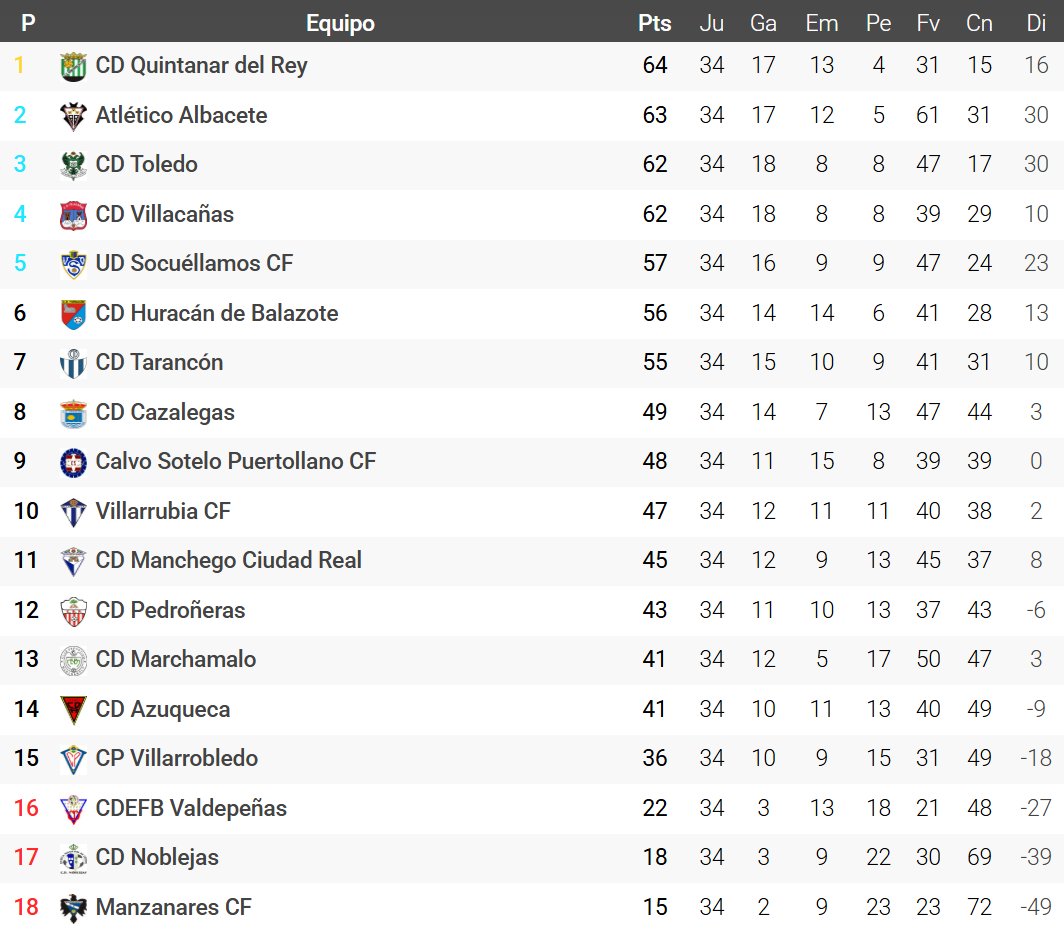Click the Manzanares CF crest icon
The image size is (1064, 931).
coord(73,908)
